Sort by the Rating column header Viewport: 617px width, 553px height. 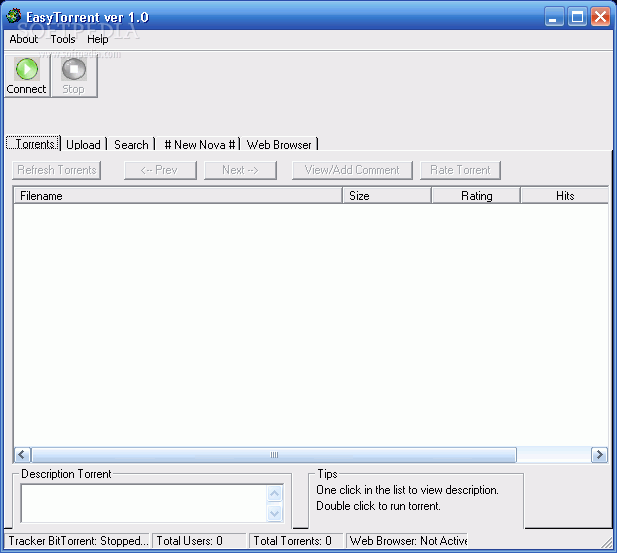click(476, 196)
